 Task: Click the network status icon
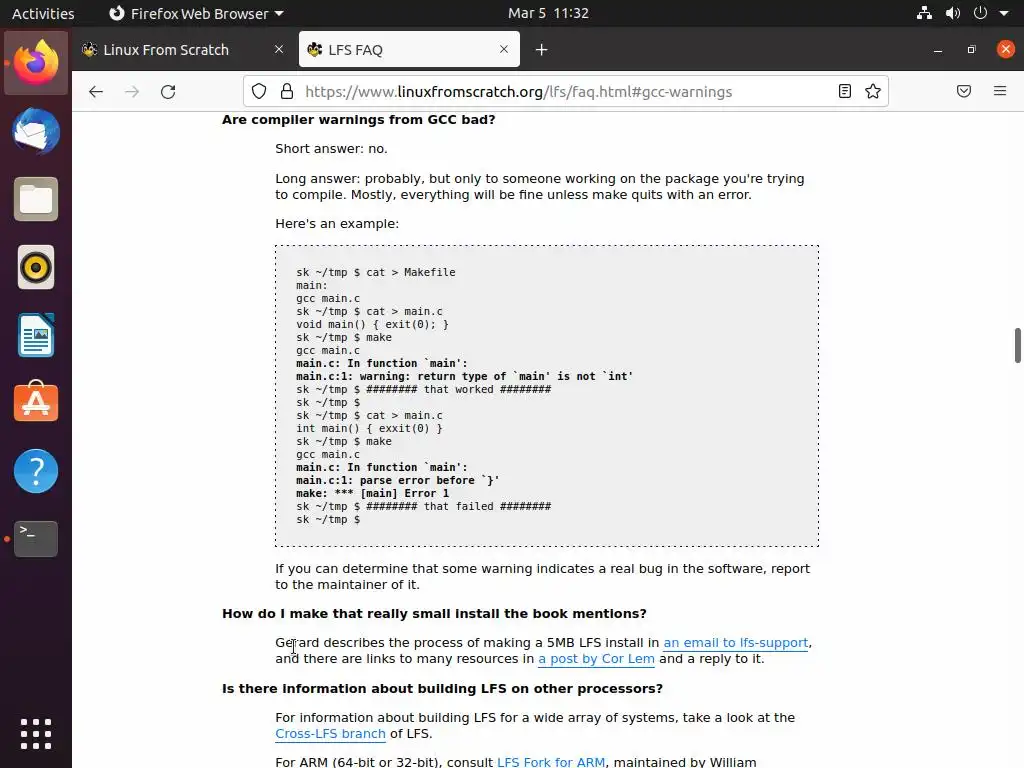click(924, 13)
